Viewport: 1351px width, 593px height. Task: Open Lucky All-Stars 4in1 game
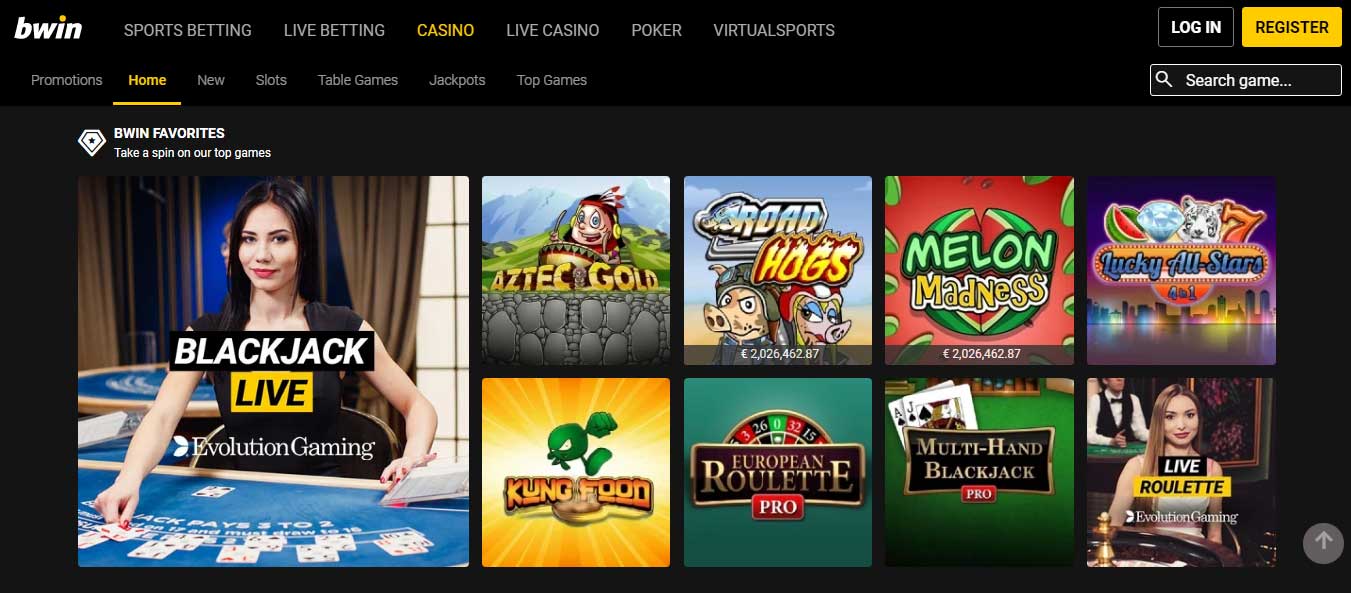click(1181, 271)
